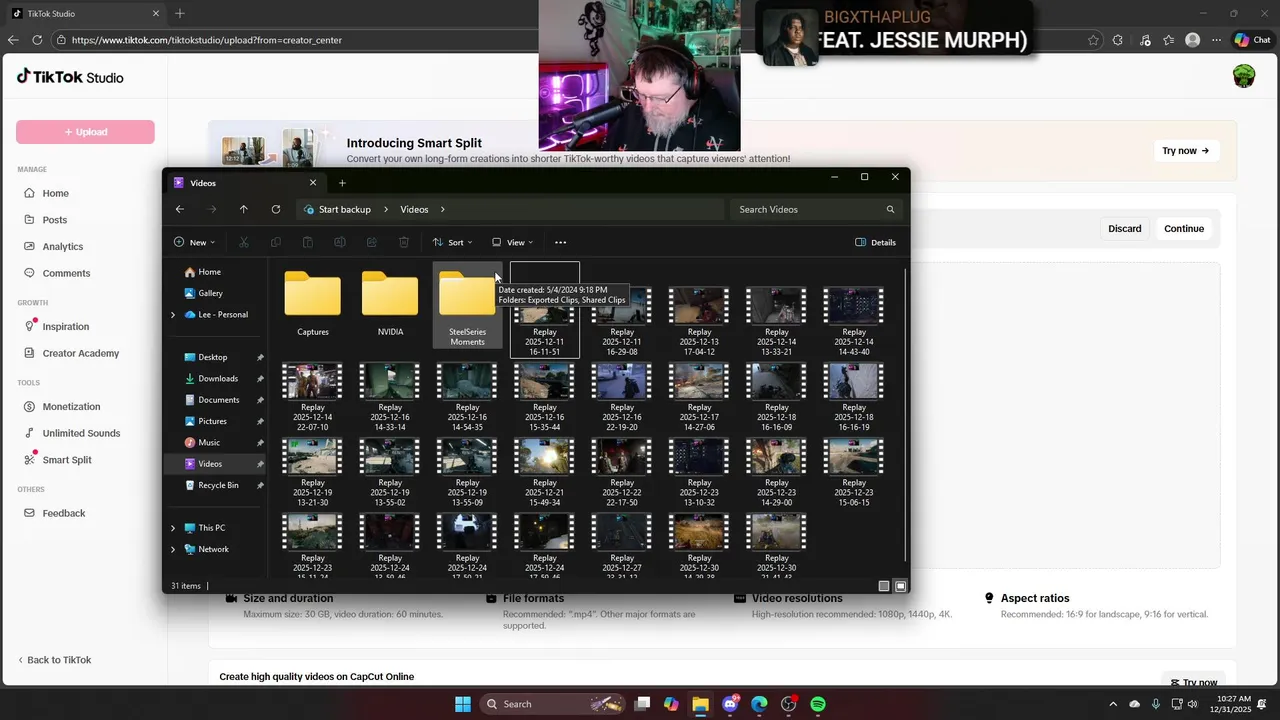The image size is (1280, 720).
Task: Open Feedback in TikTok Studio sidebar
Action: 64,513
